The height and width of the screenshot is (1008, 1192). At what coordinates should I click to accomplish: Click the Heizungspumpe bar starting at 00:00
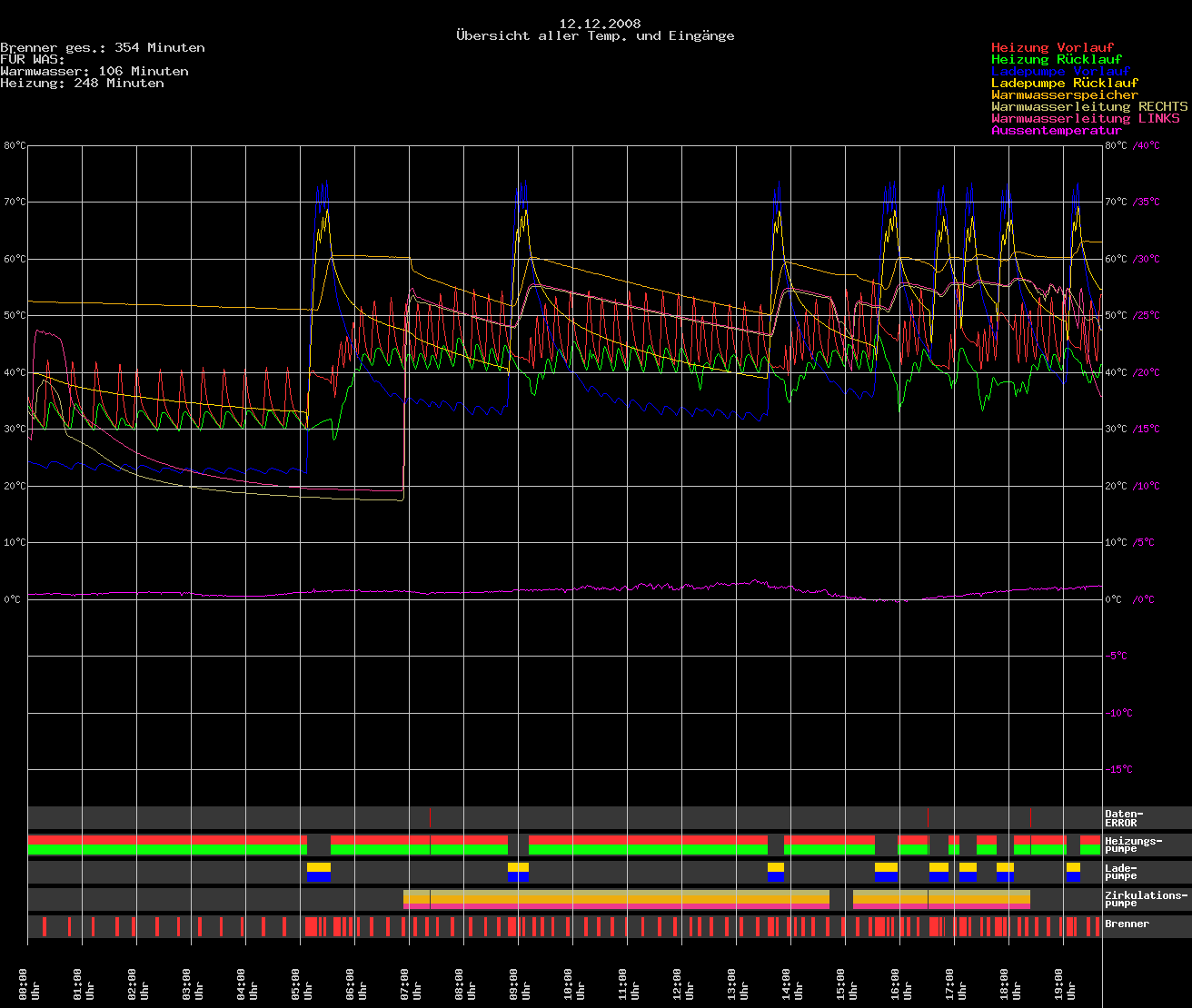tap(167, 845)
